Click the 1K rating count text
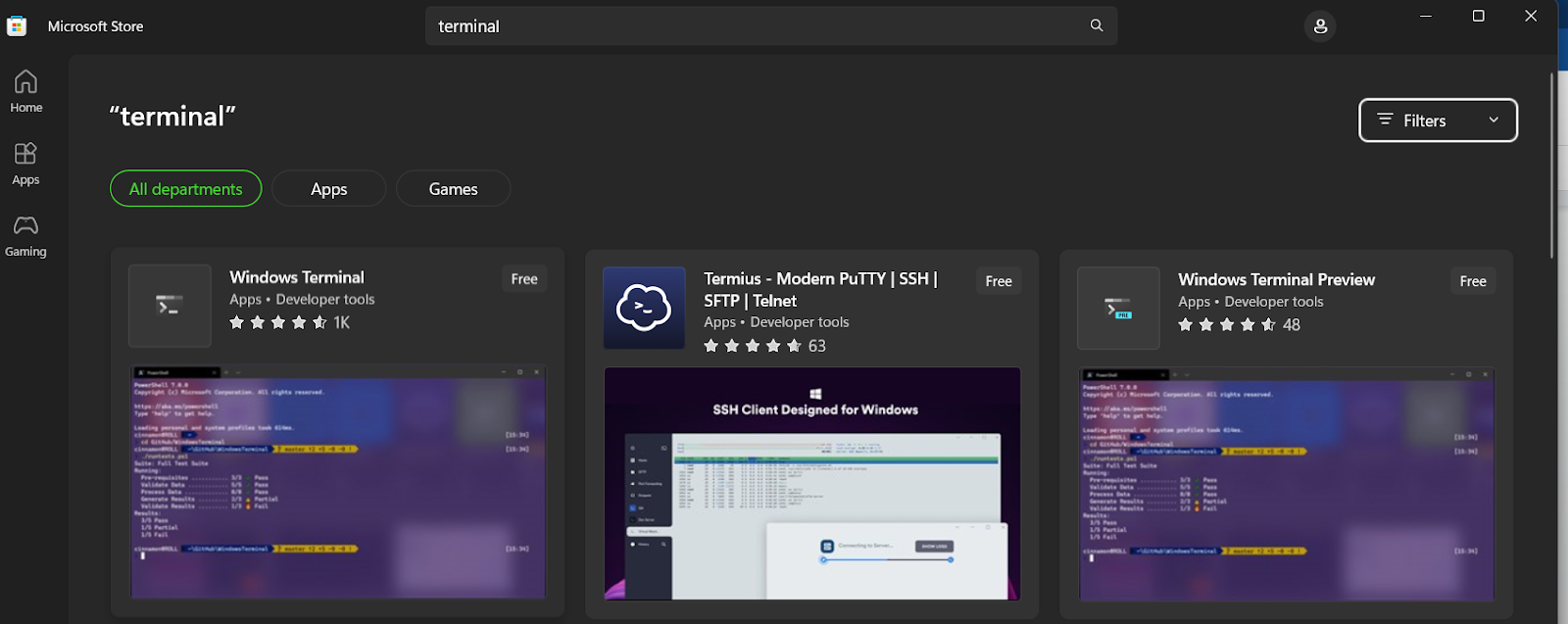 tap(341, 322)
